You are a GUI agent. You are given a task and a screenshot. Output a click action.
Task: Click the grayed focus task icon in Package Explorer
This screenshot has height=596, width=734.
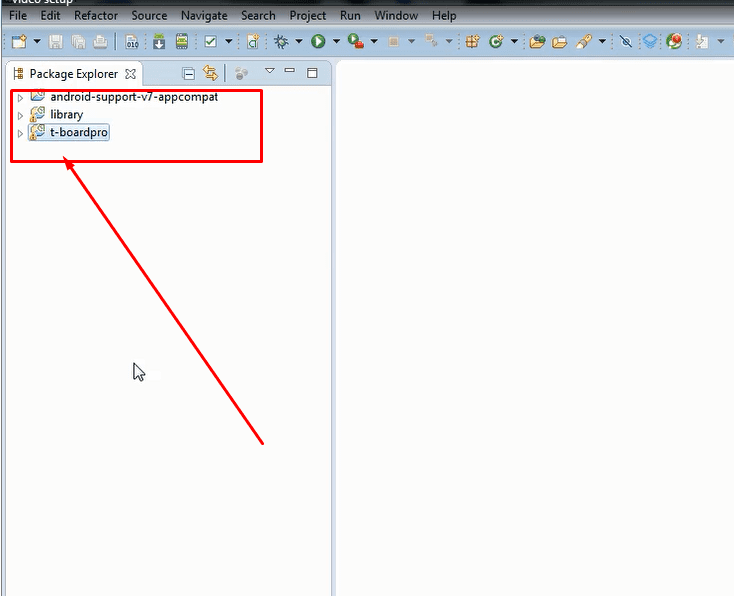(x=241, y=74)
